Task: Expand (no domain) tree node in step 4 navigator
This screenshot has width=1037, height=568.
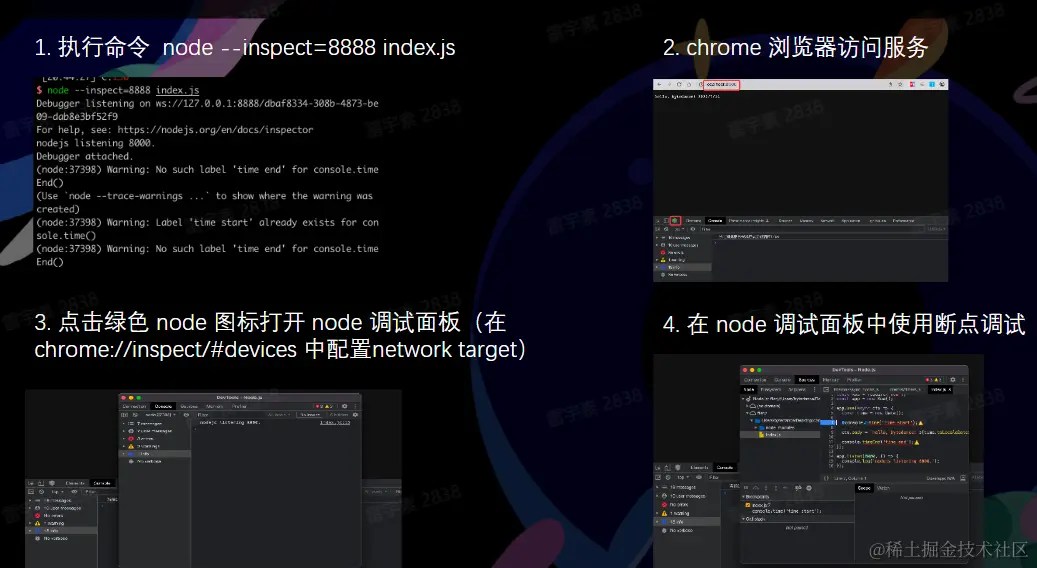Action: point(747,406)
